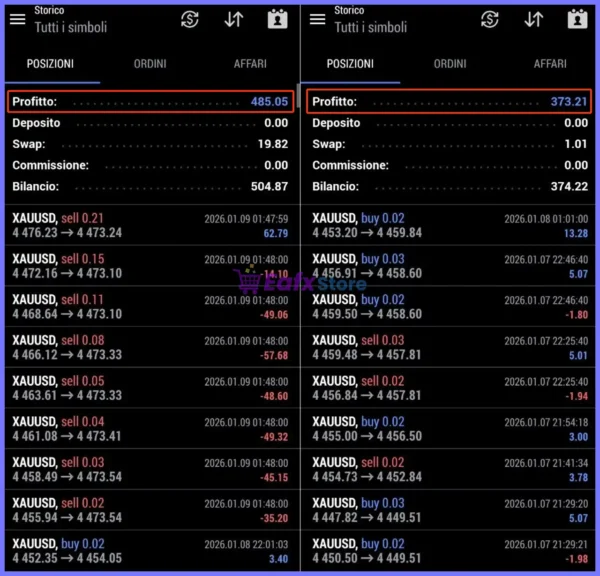Select Profitto value 373.21
Screen dimensions: 600x576
[569, 101]
